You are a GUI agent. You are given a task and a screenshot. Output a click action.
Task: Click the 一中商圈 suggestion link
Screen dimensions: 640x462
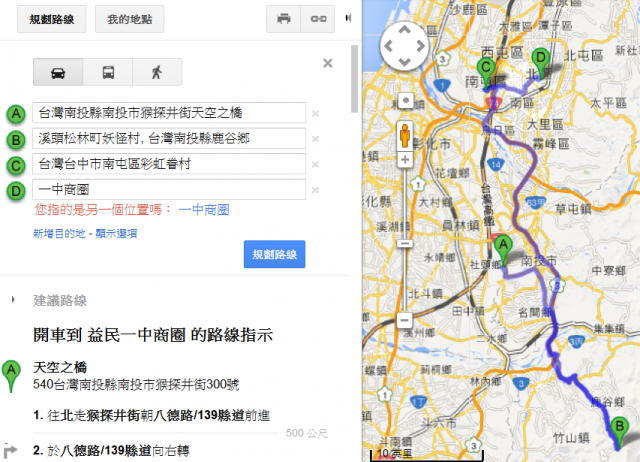pyautogui.click(x=204, y=210)
